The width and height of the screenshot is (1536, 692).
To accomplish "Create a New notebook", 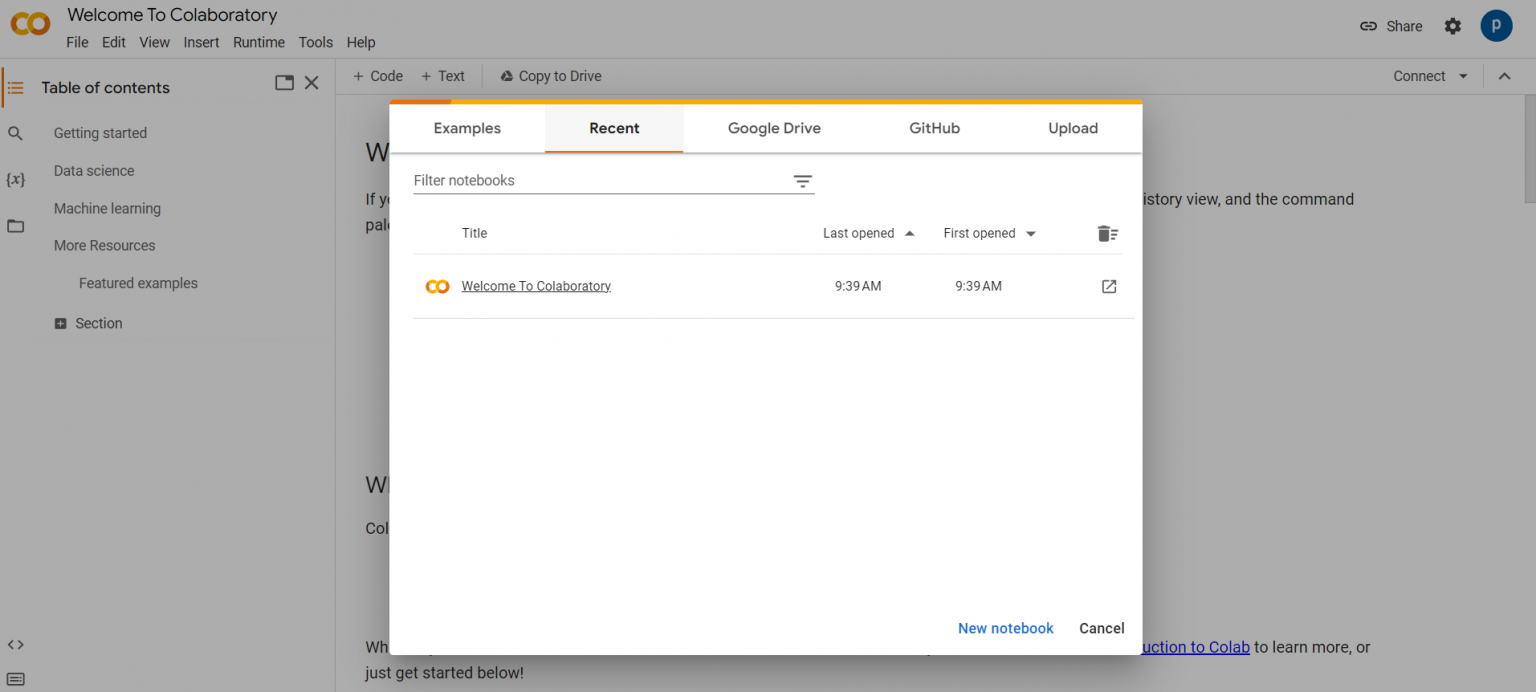I will point(1005,628).
